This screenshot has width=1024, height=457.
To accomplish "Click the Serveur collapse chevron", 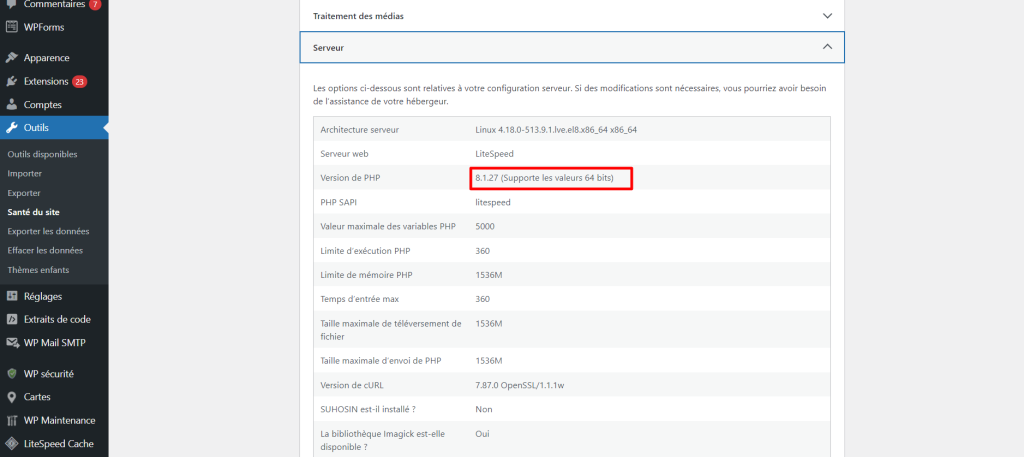I will (x=827, y=47).
